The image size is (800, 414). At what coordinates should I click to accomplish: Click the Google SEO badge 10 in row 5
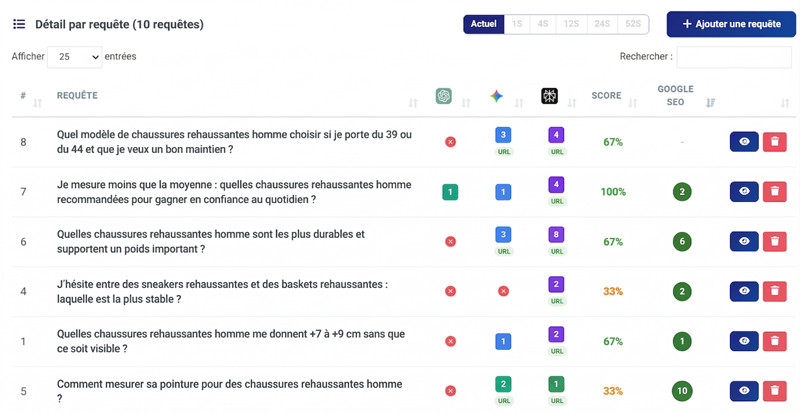[682, 391]
